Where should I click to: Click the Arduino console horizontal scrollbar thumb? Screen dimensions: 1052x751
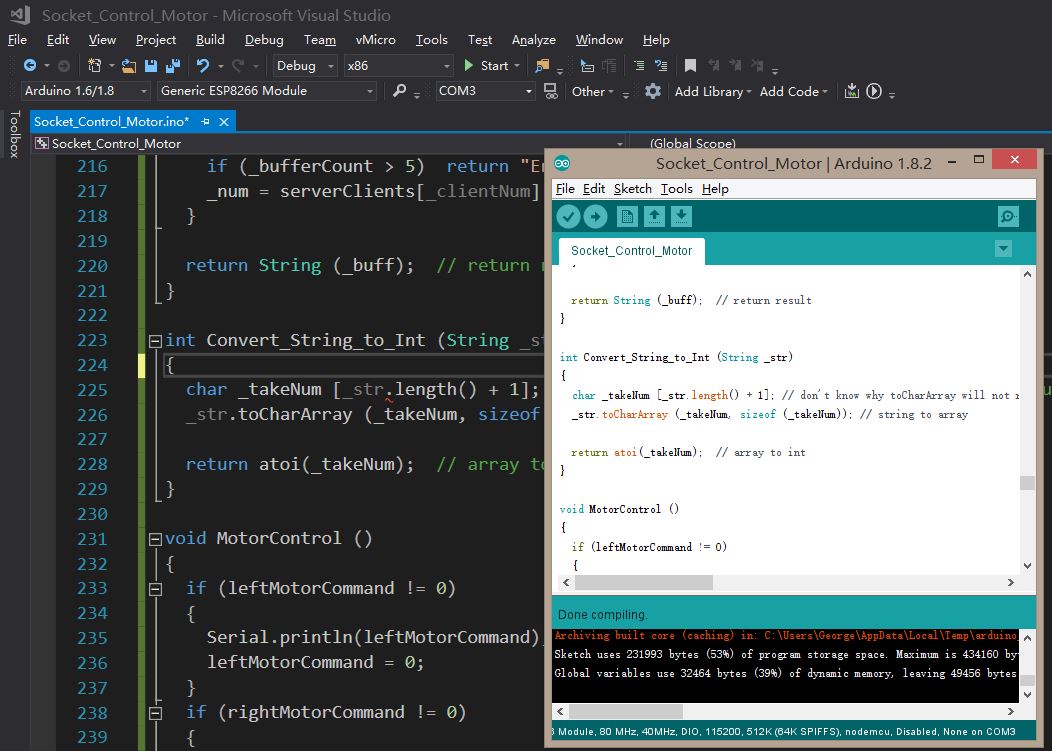pyautogui.click(x=626, y=711)
